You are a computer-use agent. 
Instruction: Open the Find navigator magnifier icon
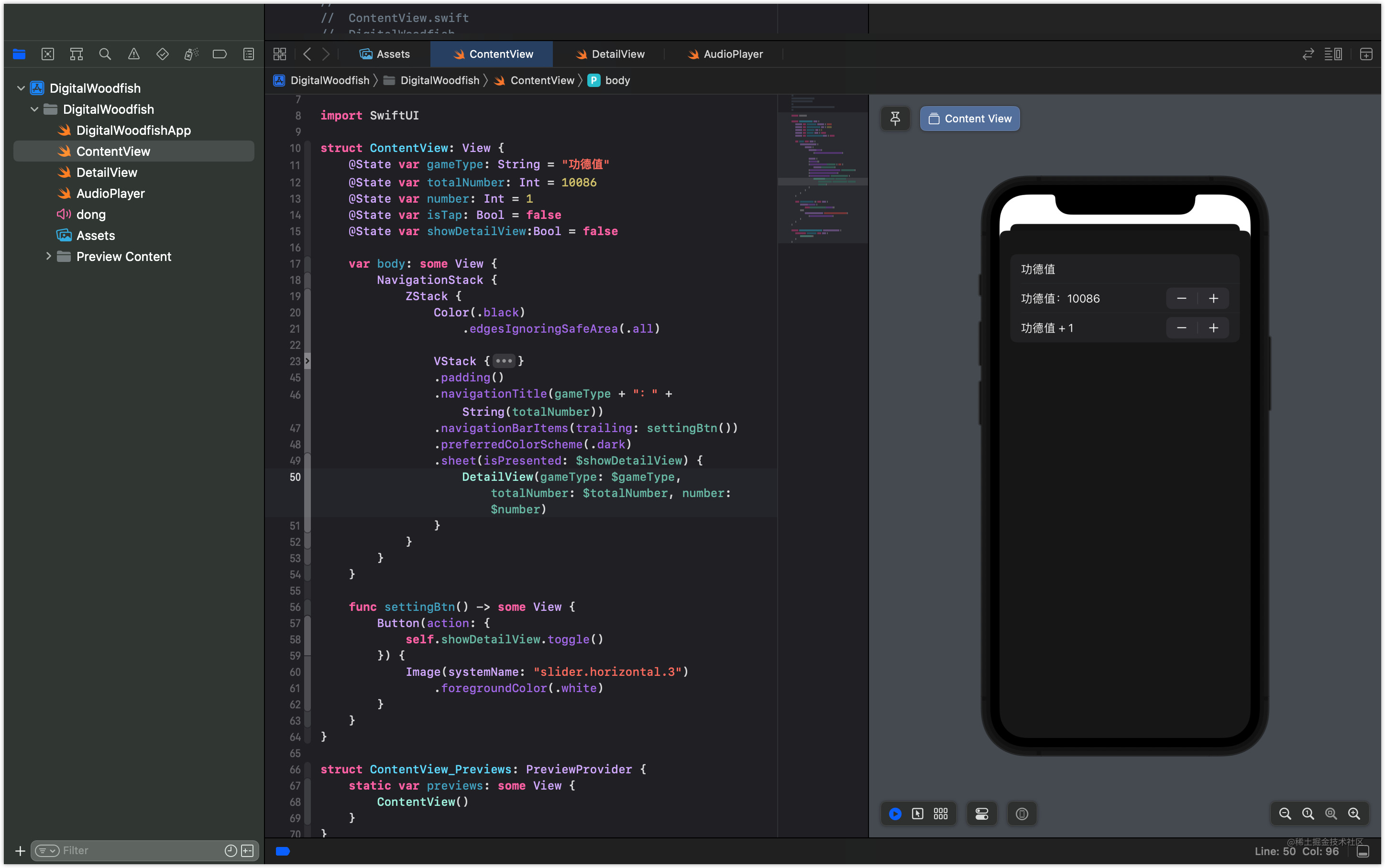click(105, 54)
